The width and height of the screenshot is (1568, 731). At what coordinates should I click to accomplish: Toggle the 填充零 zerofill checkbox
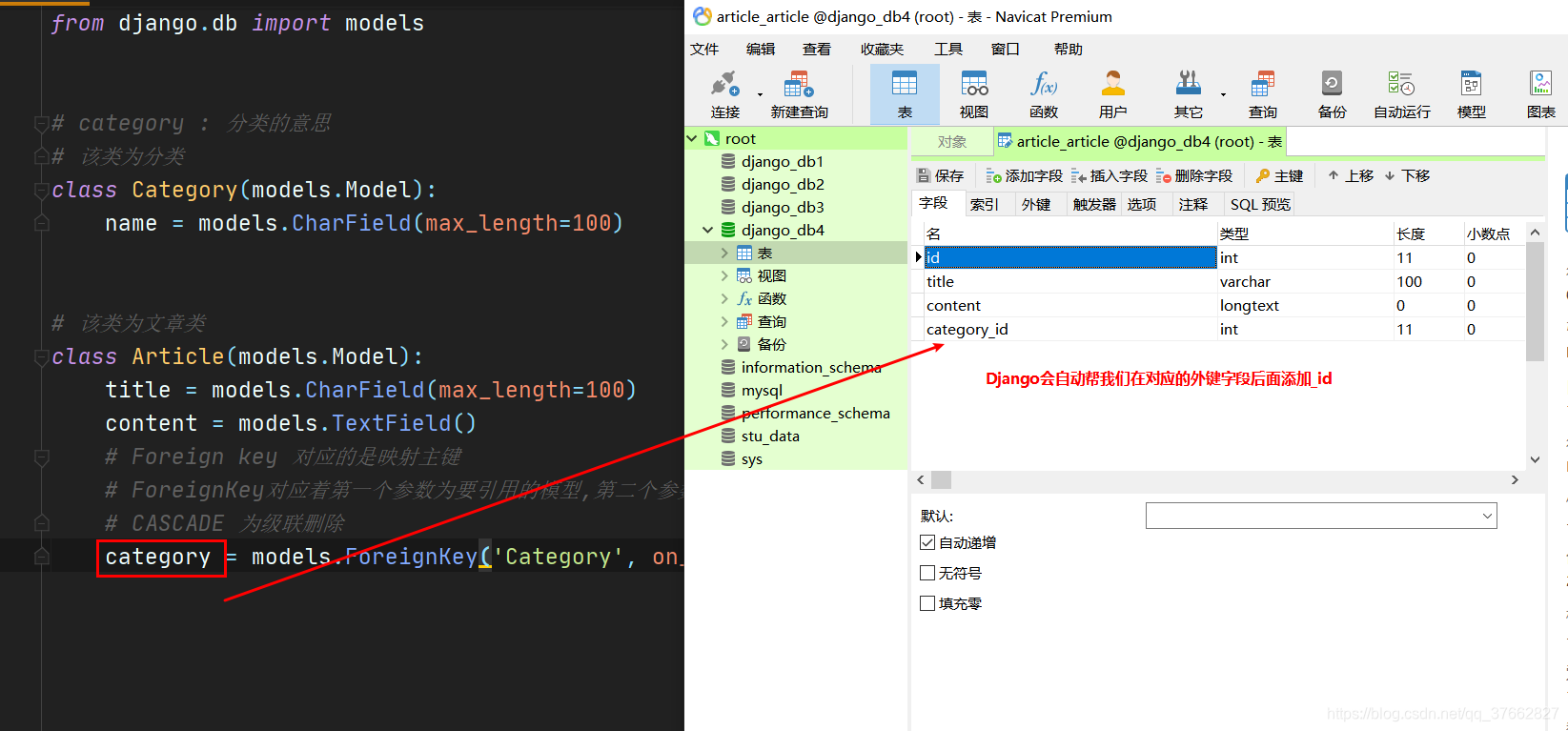click(927, 603)
